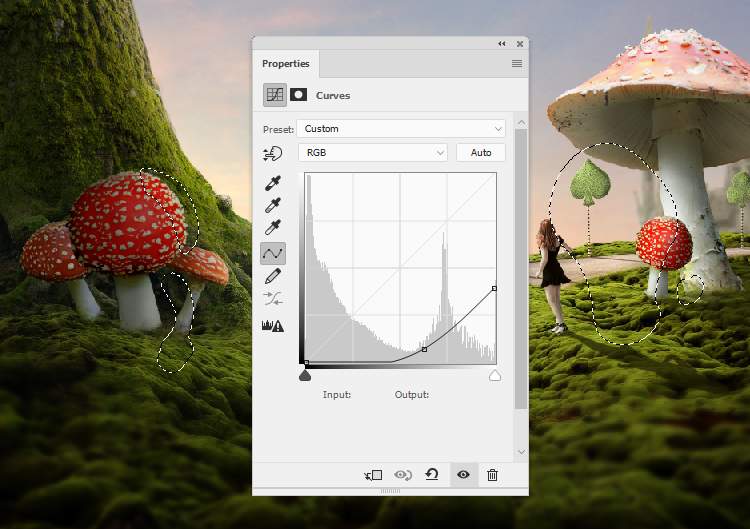Image resolution: width=750 pixels, height=529 pixels.
Task: Click the Curves adjustment icon
Action: tap(274, 95)
